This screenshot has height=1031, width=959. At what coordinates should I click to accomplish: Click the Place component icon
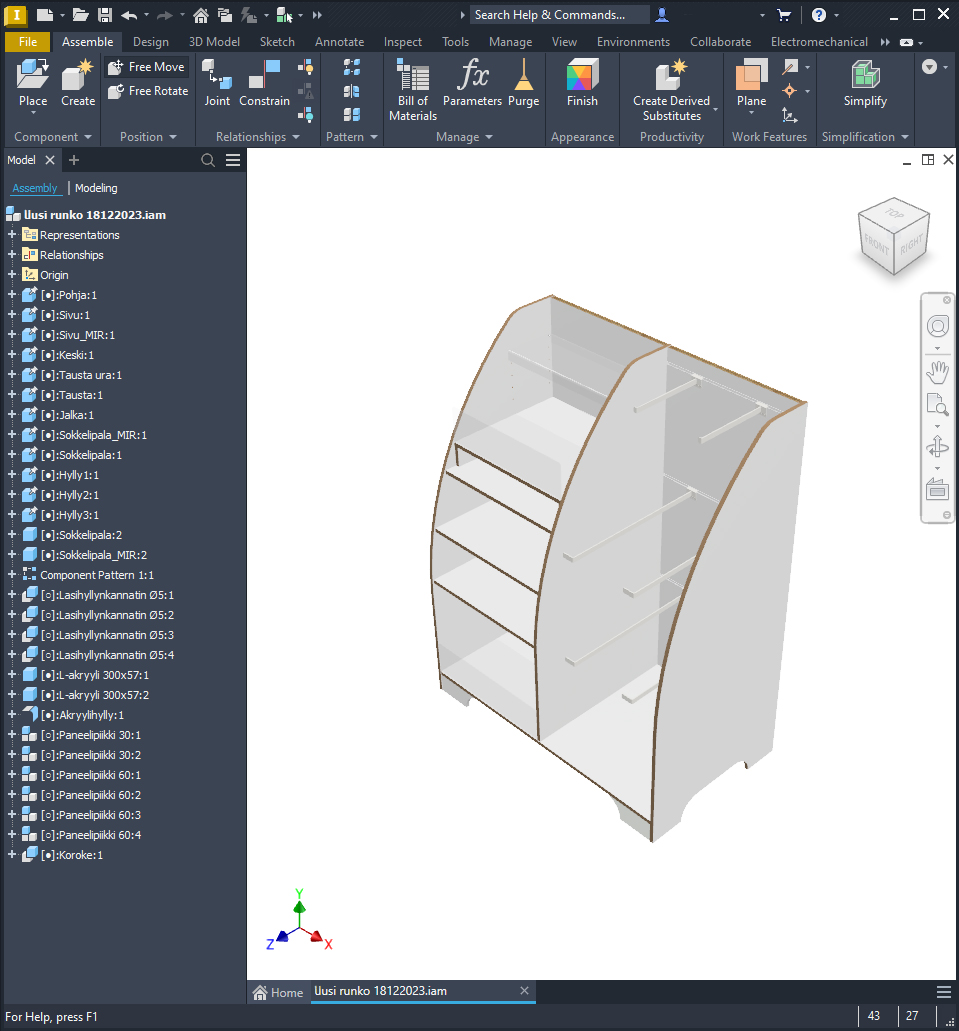[33, 77]
